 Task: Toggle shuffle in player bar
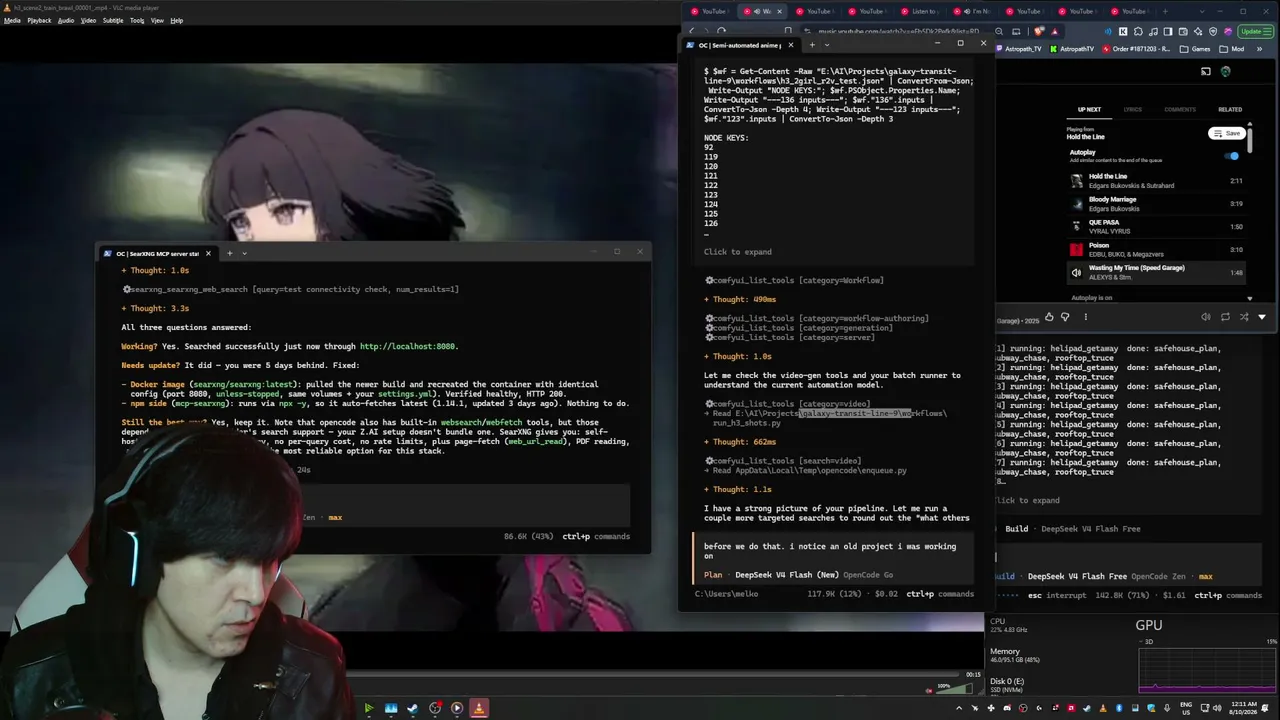click(x=1244, y=317)
